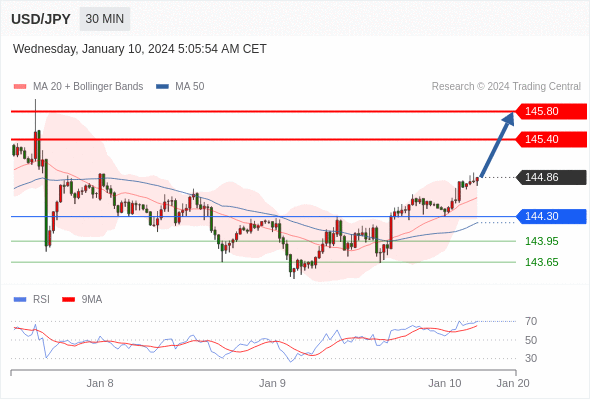Click the RSI blue legend swatch
This screenshot has width=590, height=400.
20,300
